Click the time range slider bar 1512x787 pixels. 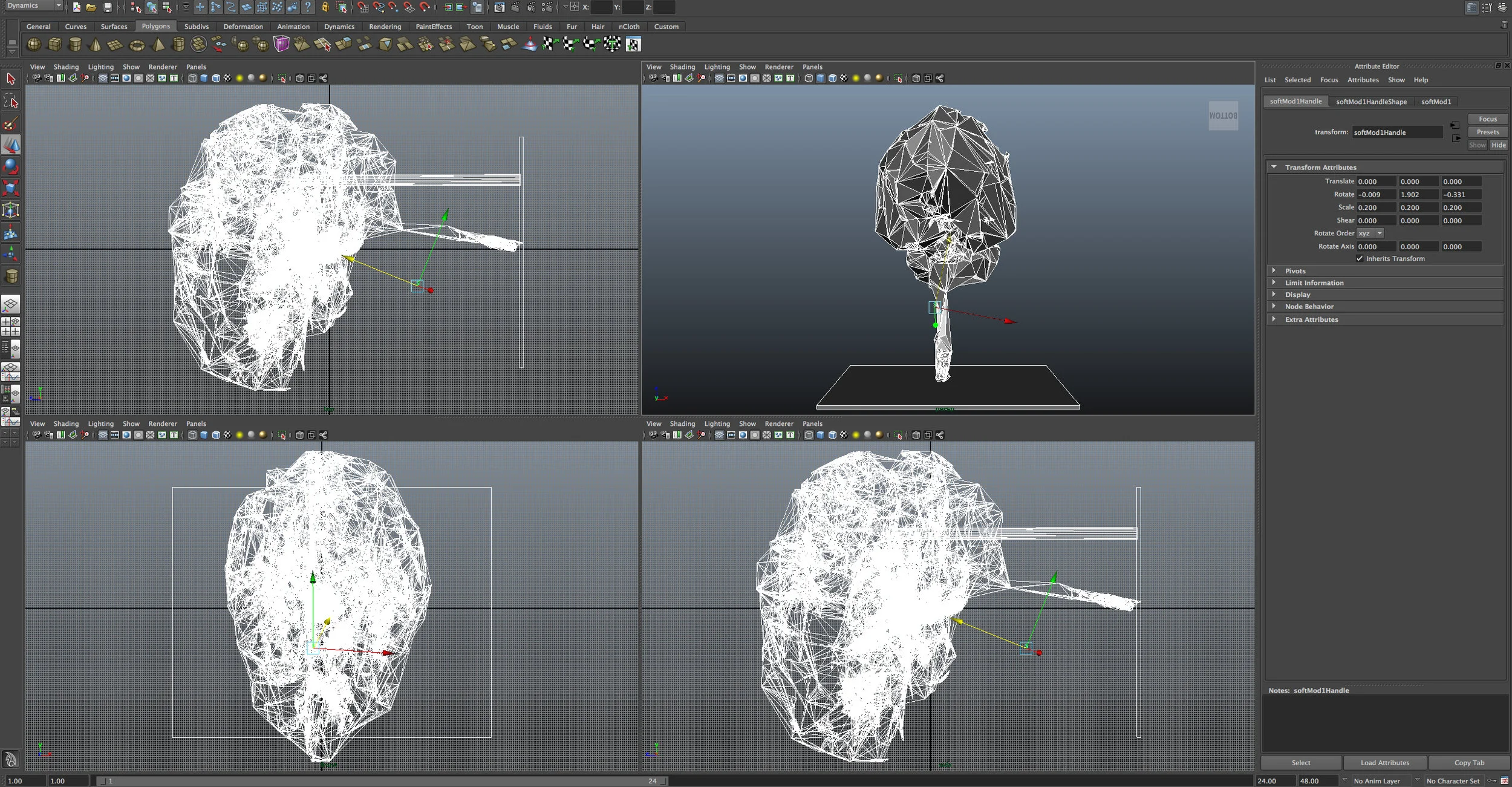pyautogui.click(x=382, y=781)
